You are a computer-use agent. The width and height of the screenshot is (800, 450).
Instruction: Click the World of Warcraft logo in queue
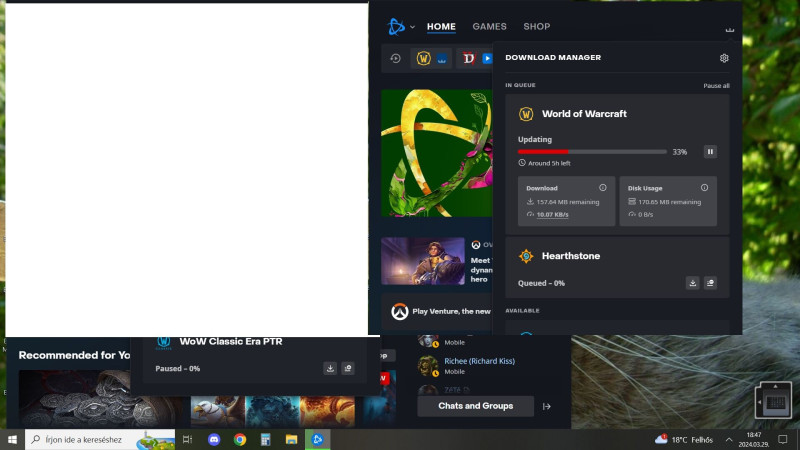pyautogui.click(x=526, y=114)
